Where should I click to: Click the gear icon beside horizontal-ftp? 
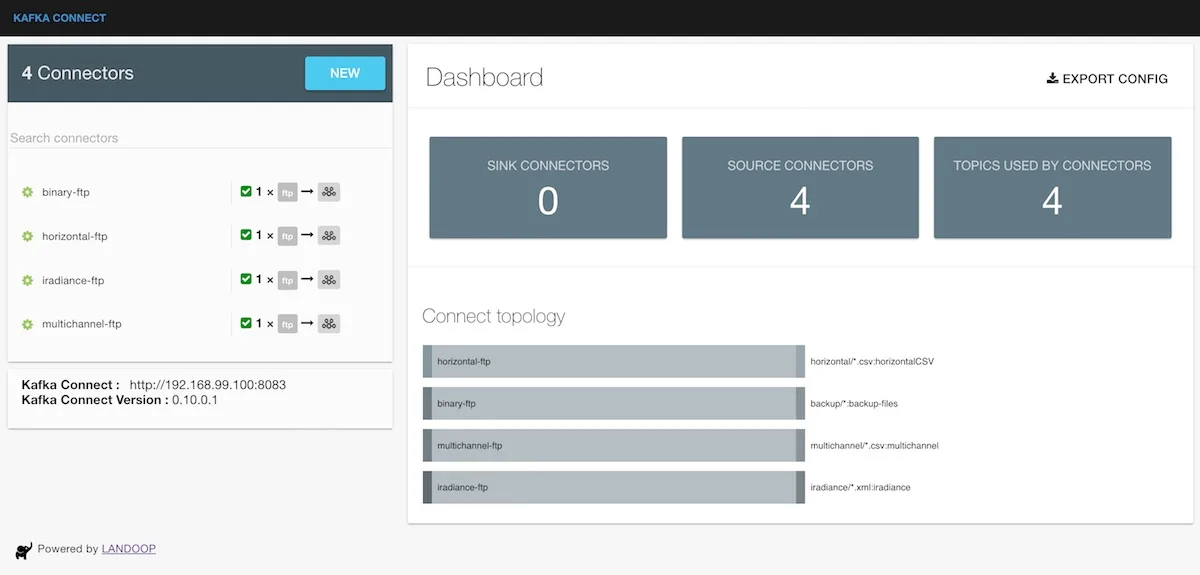click(x=28, y=236)
